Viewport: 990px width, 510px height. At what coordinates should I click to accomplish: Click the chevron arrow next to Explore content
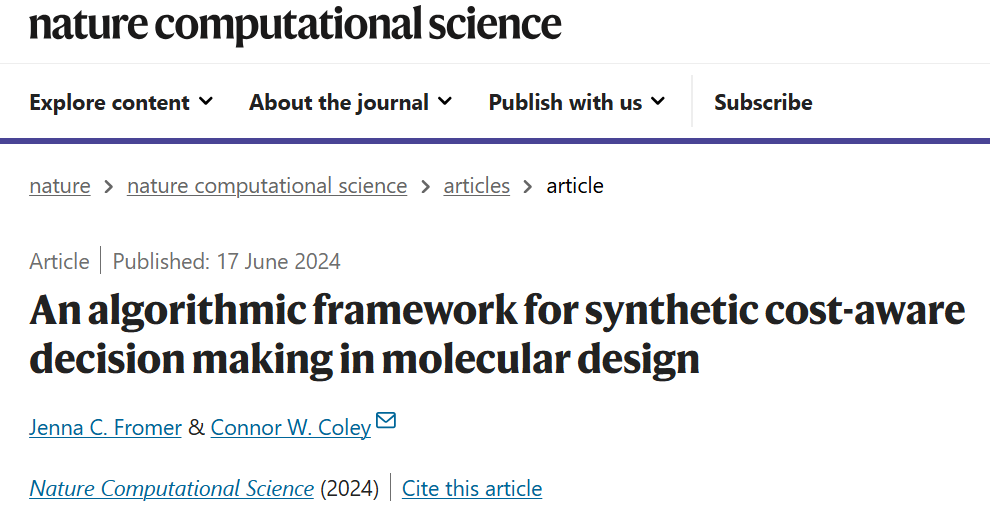pyautogui.click(x=206, y=101)
